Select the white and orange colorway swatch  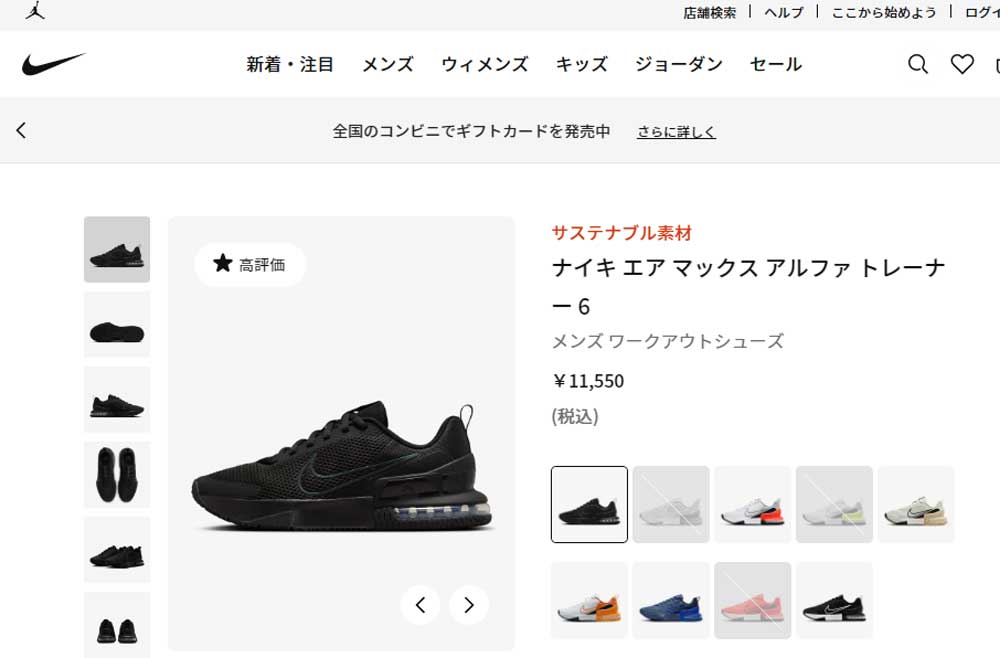click(589, 600)
